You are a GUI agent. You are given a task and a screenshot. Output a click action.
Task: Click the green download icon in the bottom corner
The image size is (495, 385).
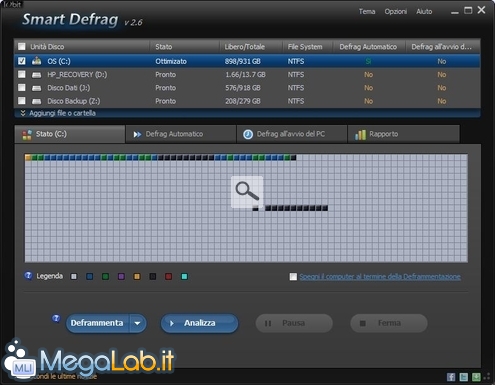pos(476,377)
